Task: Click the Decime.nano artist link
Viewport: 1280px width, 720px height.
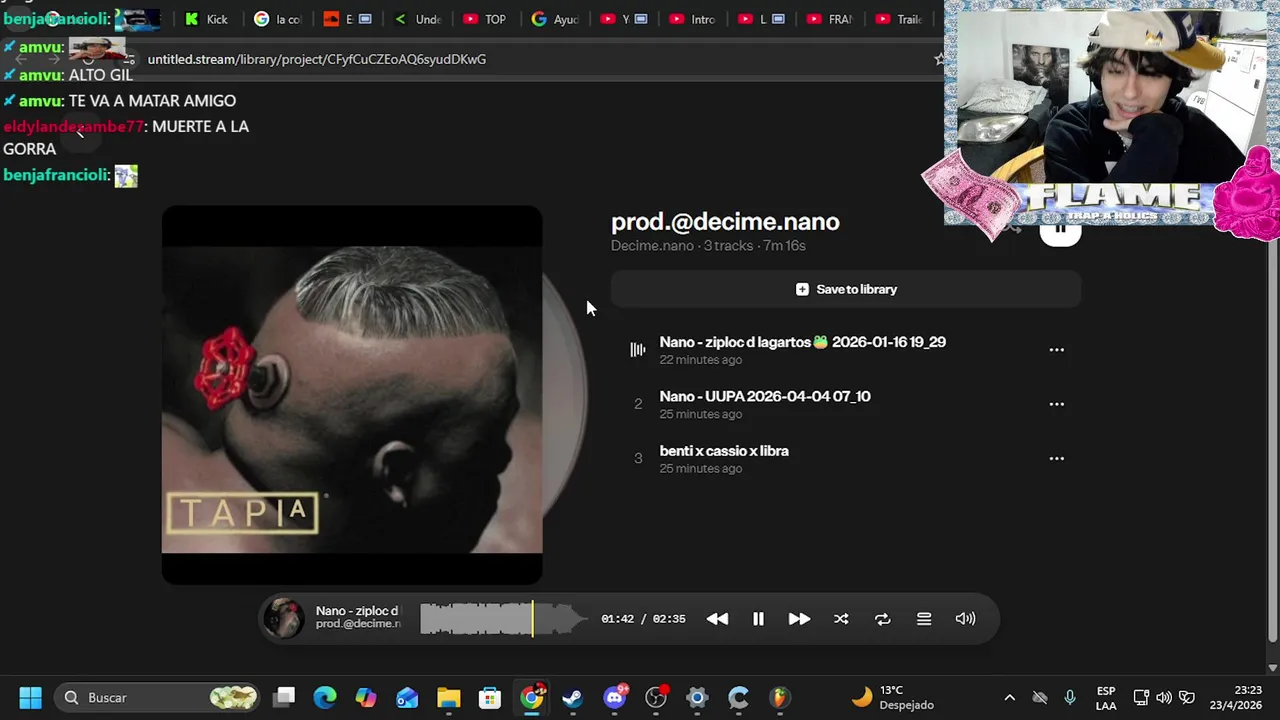Action: 652,245
